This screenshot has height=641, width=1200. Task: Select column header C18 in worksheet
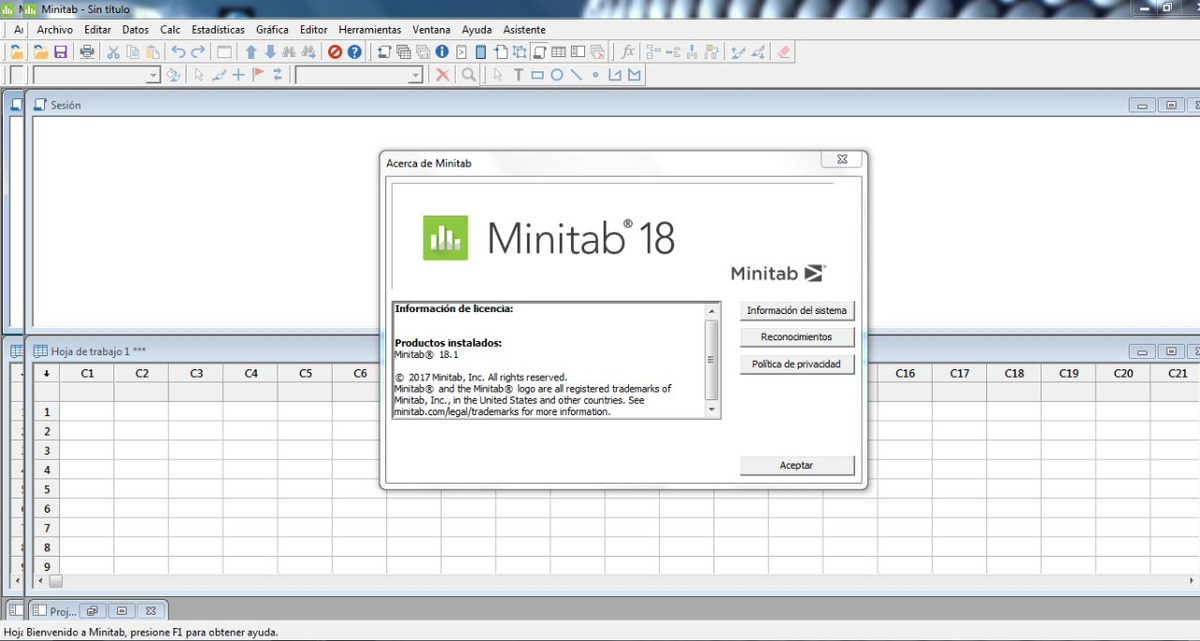pyautogui.click(x=1014, y=373)
